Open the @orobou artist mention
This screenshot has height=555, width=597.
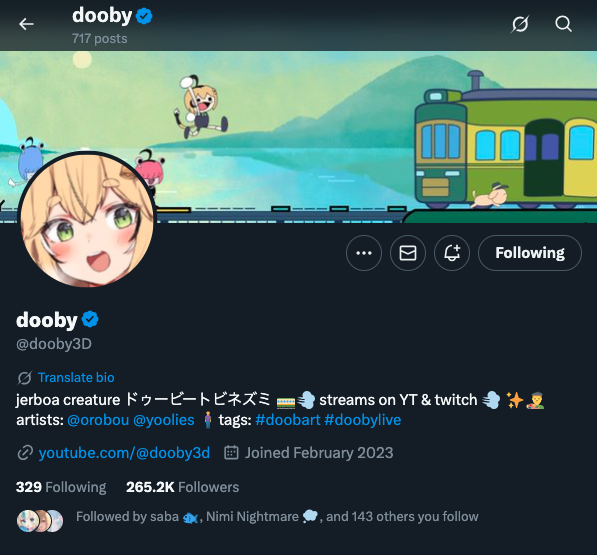pyautogui.click(x=98, y=420)
